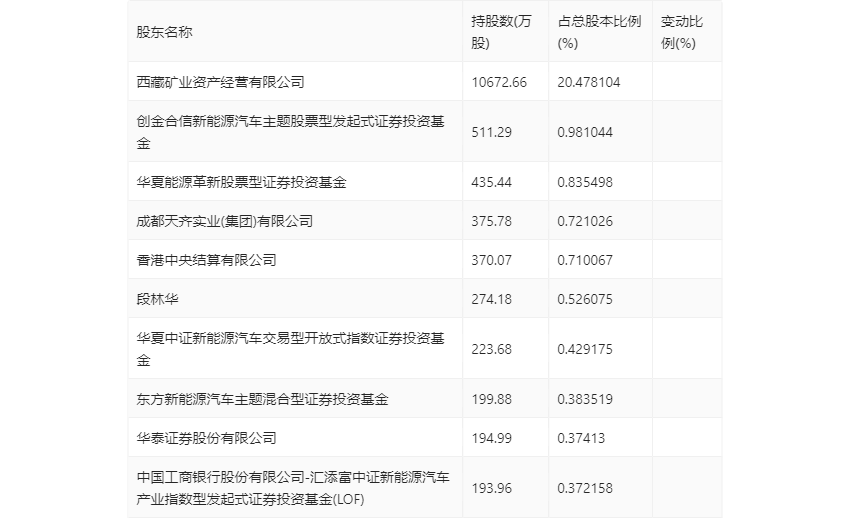Select the shareholding value 274.18

tap(491, 299)
